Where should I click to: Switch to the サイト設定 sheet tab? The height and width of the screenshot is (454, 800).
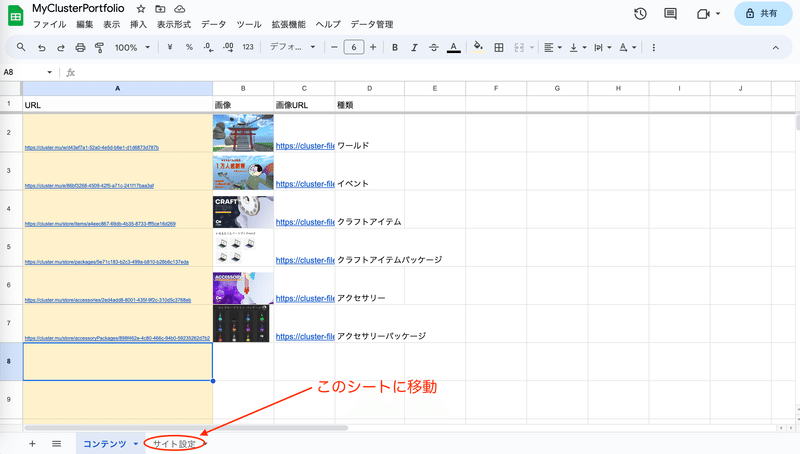point(174,444)
